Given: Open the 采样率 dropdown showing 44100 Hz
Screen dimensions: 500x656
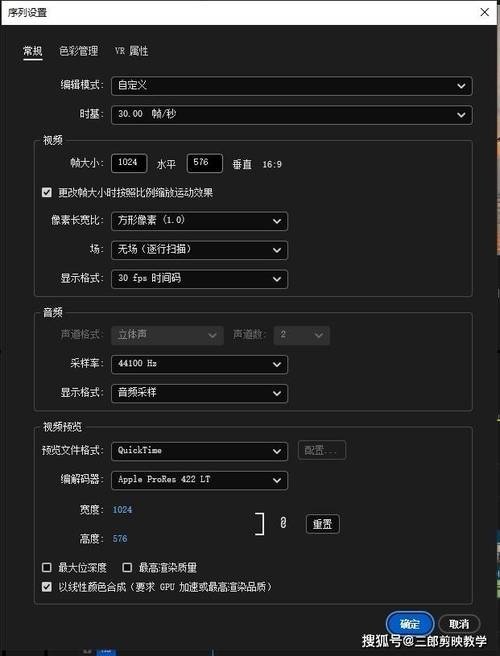Looking at the screenshot, I should coord(199,364).
